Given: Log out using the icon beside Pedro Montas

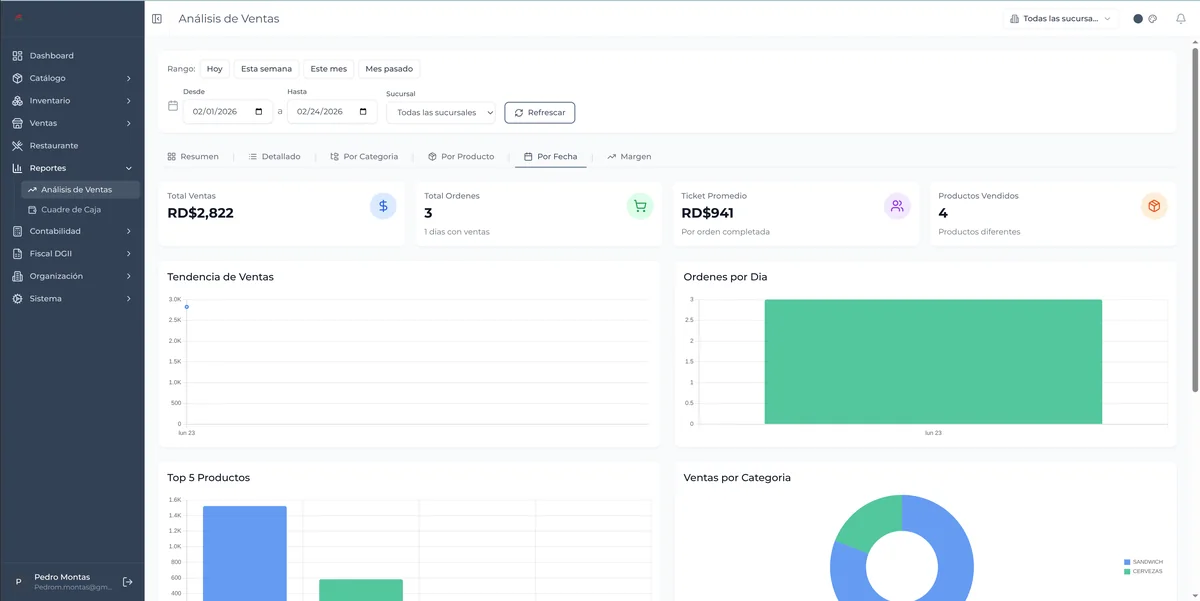Looking at the screenshot, I should coord(128,582).
